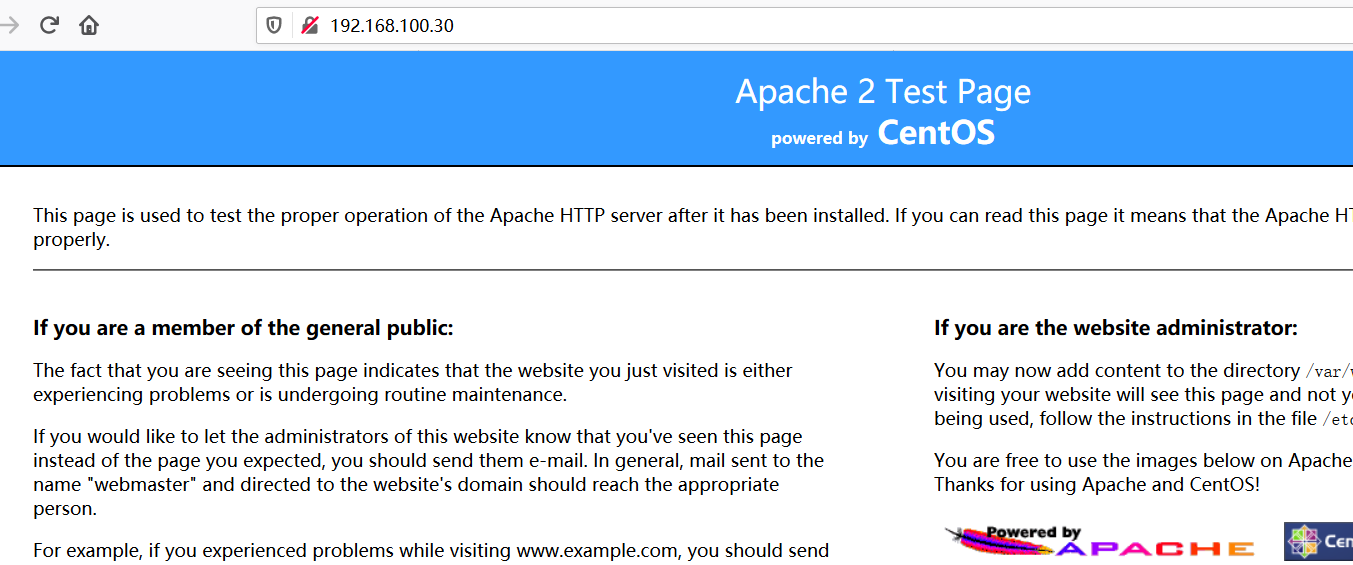Click the Apache 2 Test Page title
Viewport: 1353px width, 565px height.
point(883,92)
